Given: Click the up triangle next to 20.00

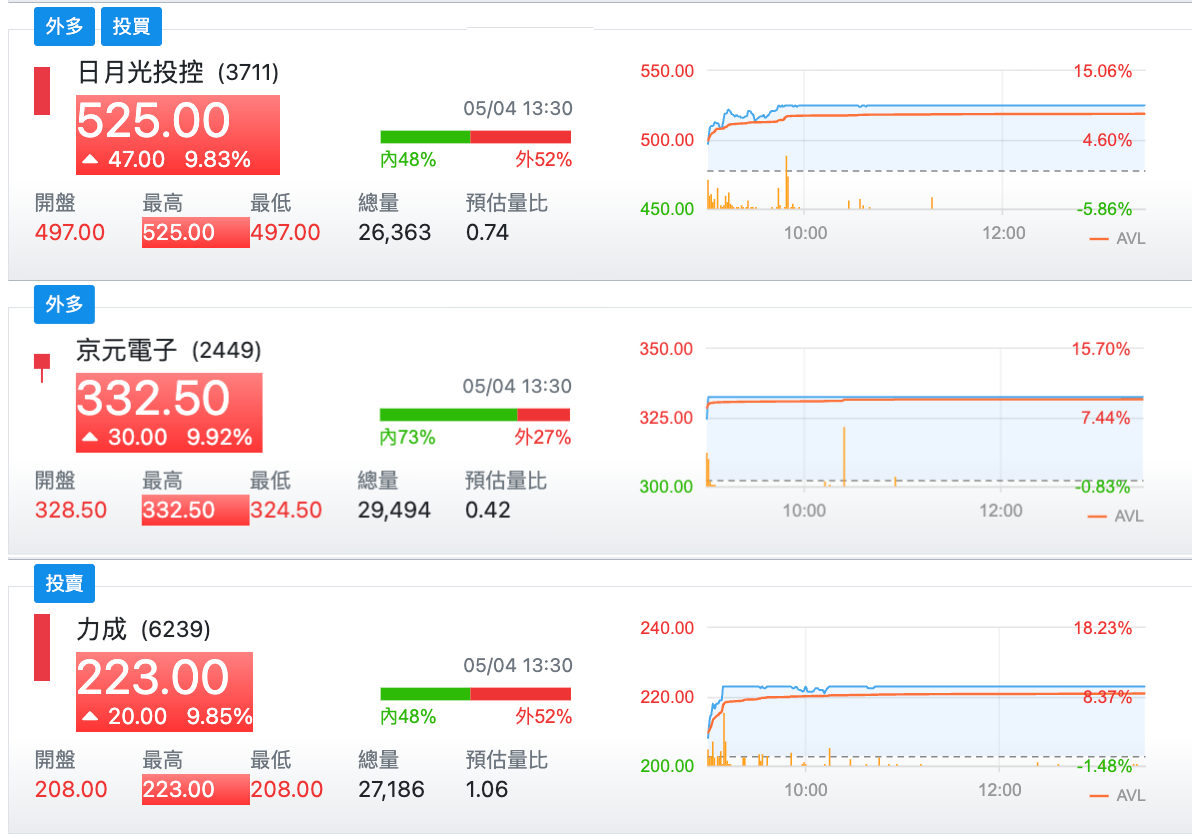Looking at the screenshot, I should [x=90, y=715].
